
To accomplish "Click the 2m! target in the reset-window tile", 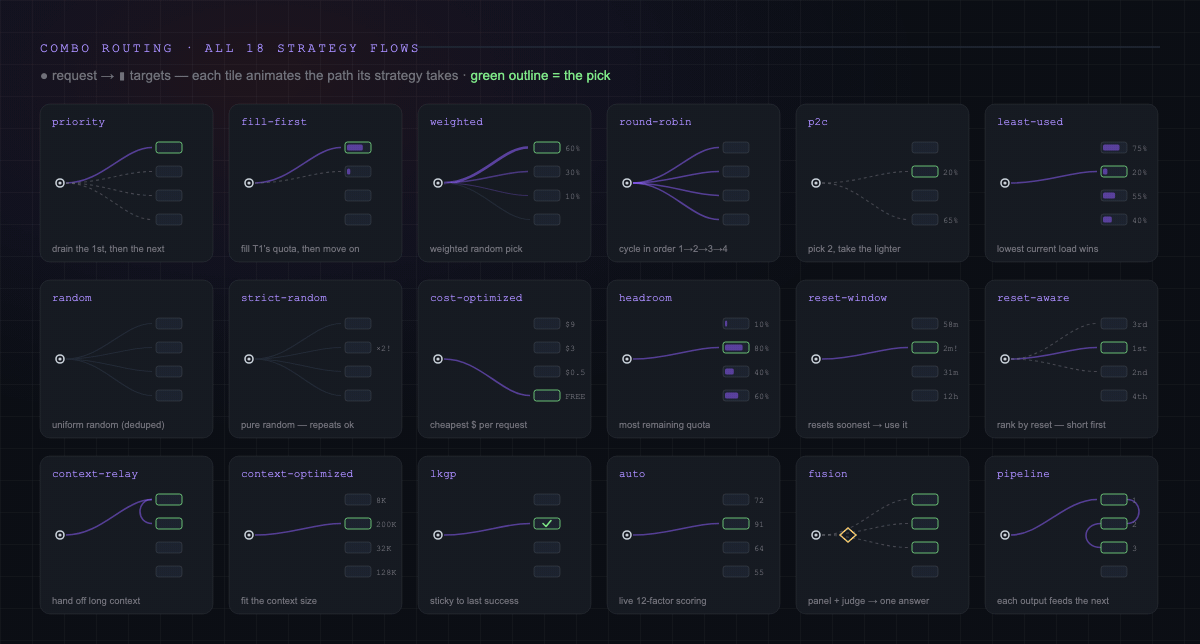I will click(925, 347).
